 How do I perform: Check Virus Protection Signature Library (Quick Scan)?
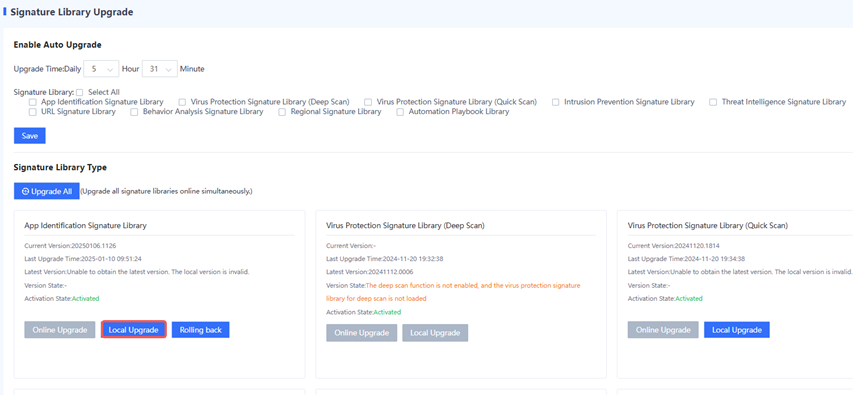(368, 102)
